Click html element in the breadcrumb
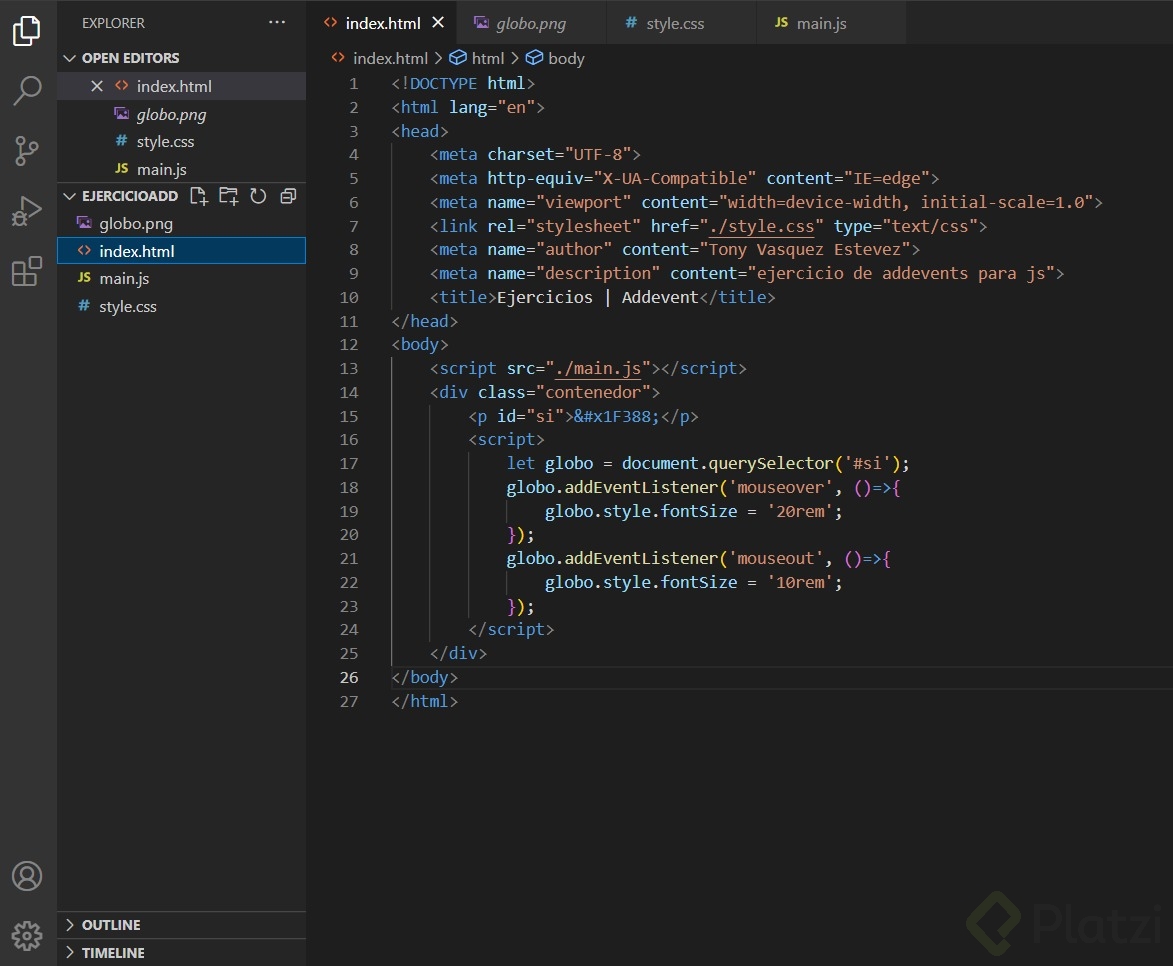 pyautogui.click(x=487, y=58)
